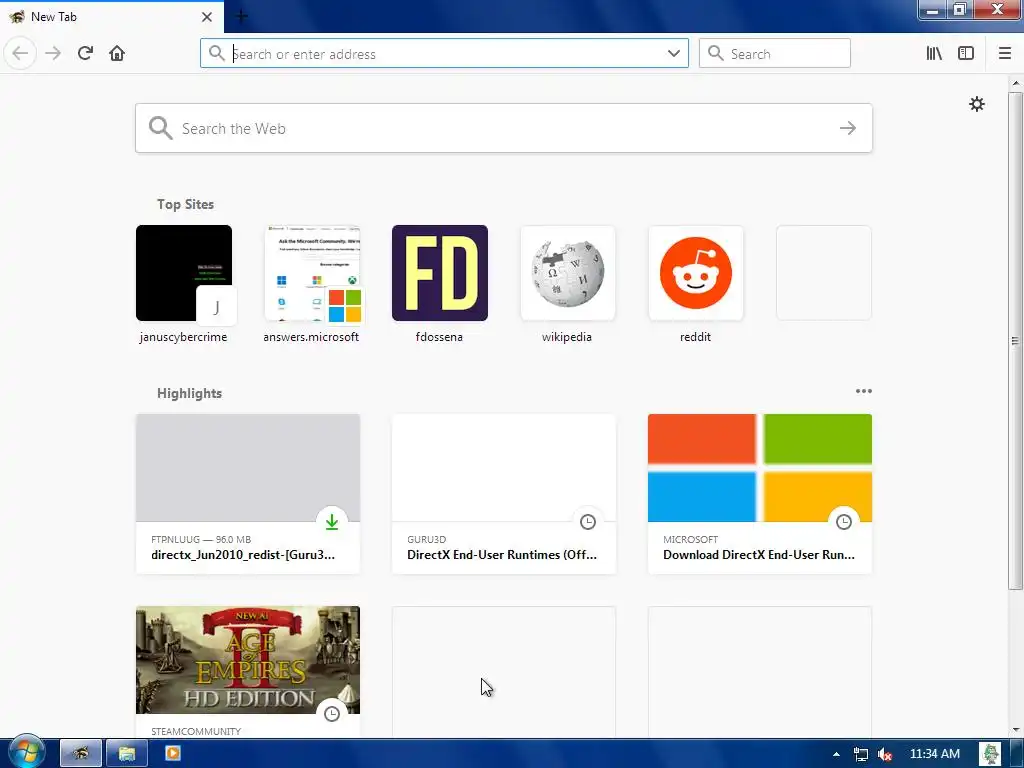Open the muted volume tray icon

tap(885, 754)
